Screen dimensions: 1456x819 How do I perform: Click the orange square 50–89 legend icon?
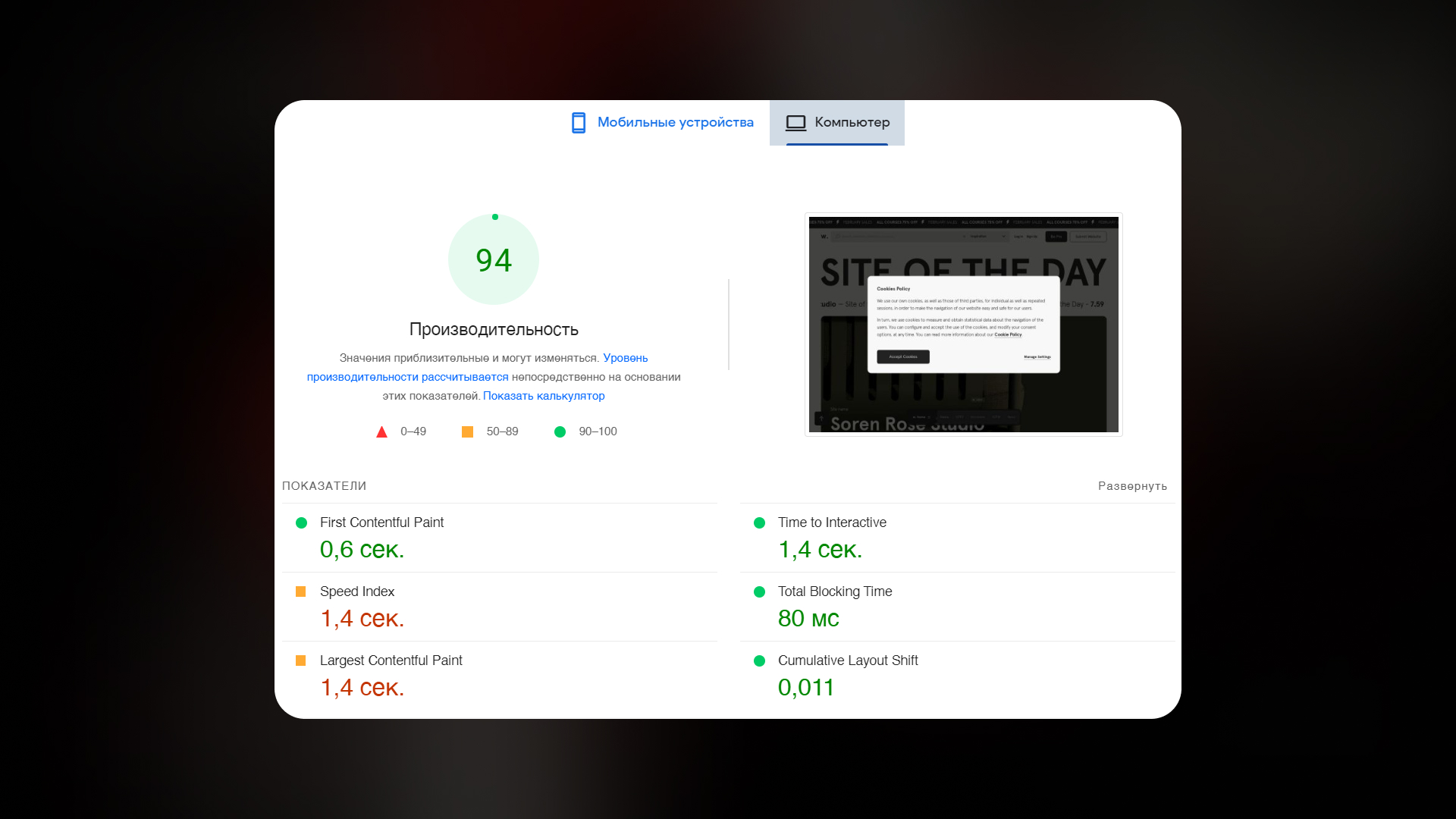(x=467, y=431)
